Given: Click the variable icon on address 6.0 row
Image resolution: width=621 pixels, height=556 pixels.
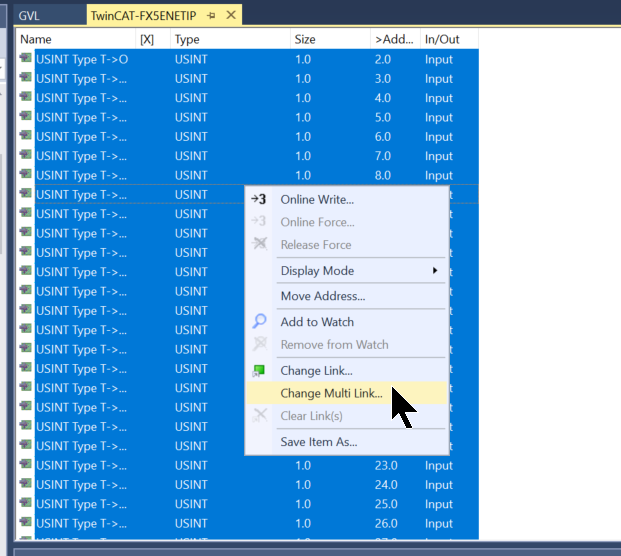Looking at the screenshot, I should coord(26,137).
